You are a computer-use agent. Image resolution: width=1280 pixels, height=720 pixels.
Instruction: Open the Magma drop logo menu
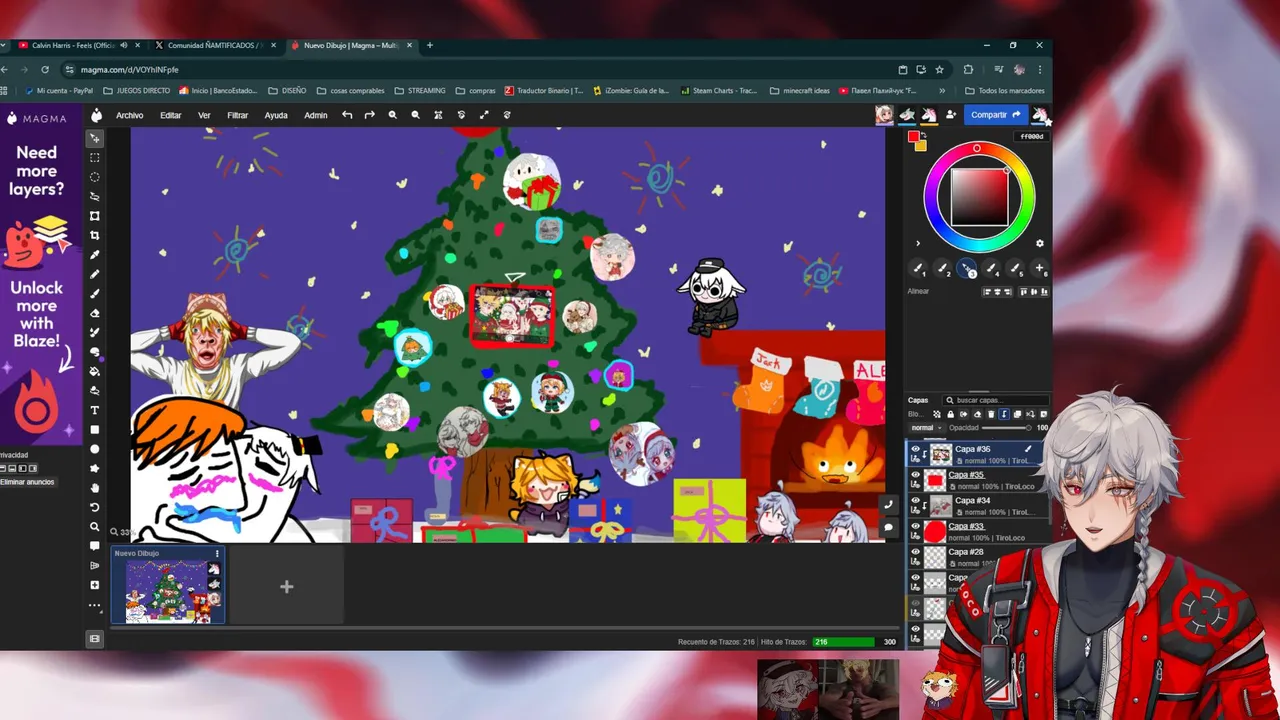97,115
